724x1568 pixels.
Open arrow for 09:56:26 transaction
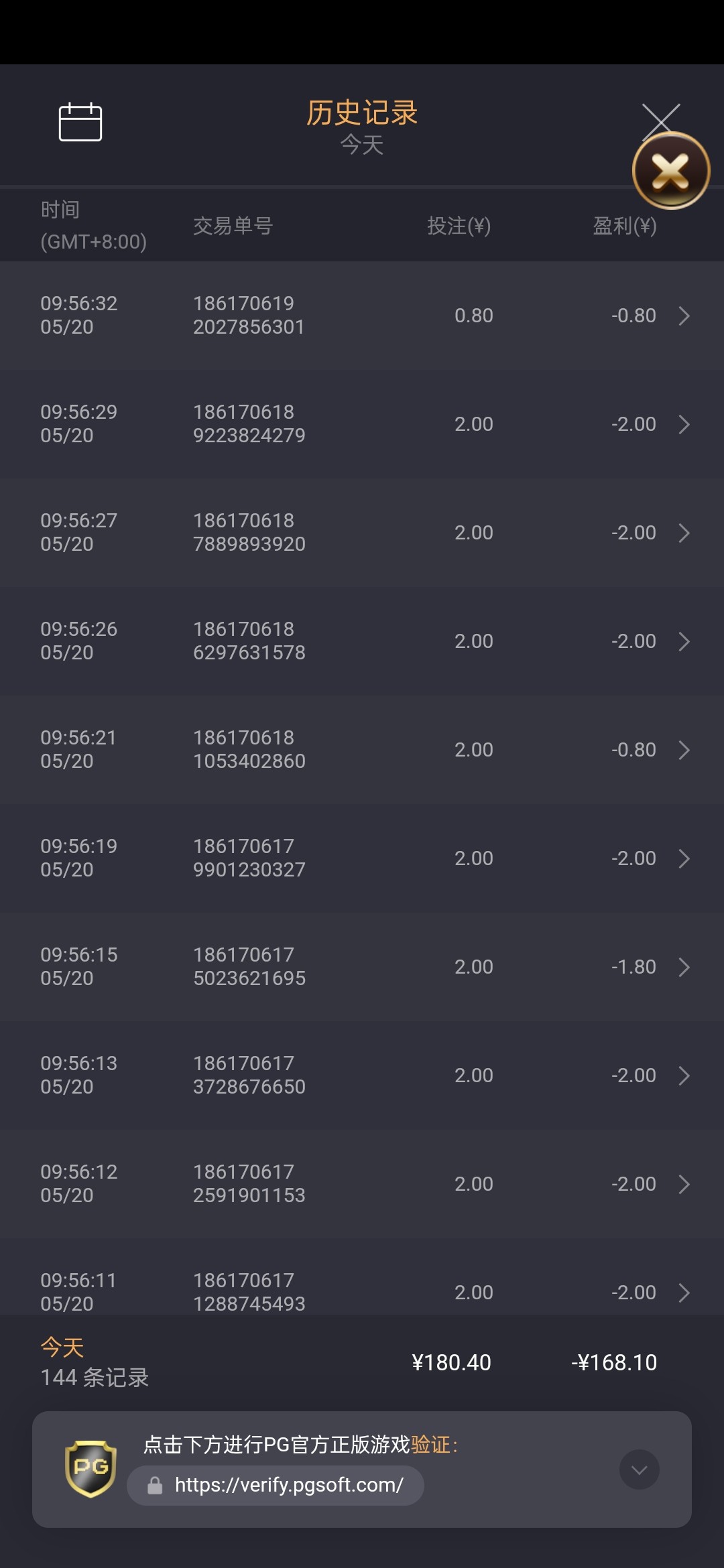coord(684,641)
